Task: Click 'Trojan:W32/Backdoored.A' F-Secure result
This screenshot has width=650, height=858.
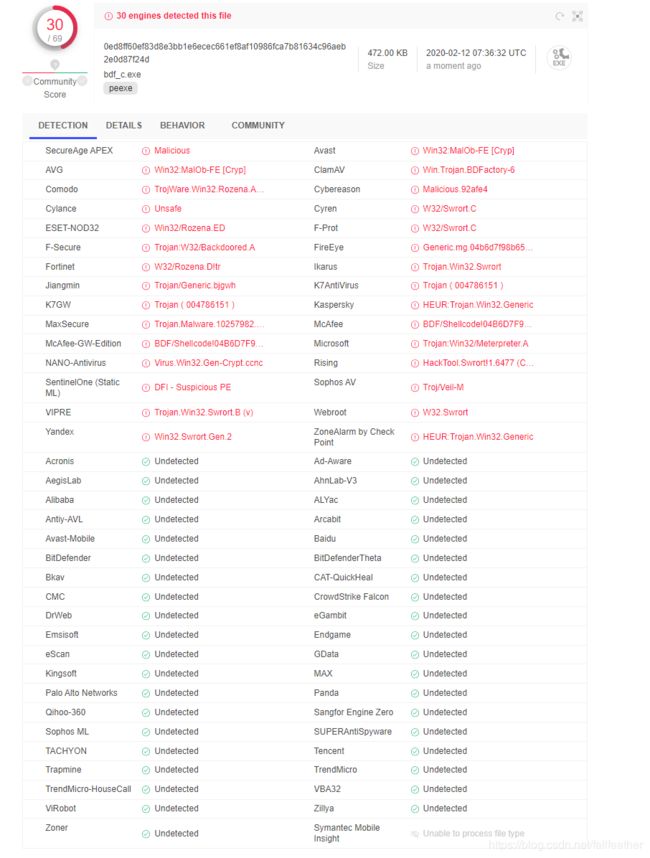Action: tap(205, 247)
